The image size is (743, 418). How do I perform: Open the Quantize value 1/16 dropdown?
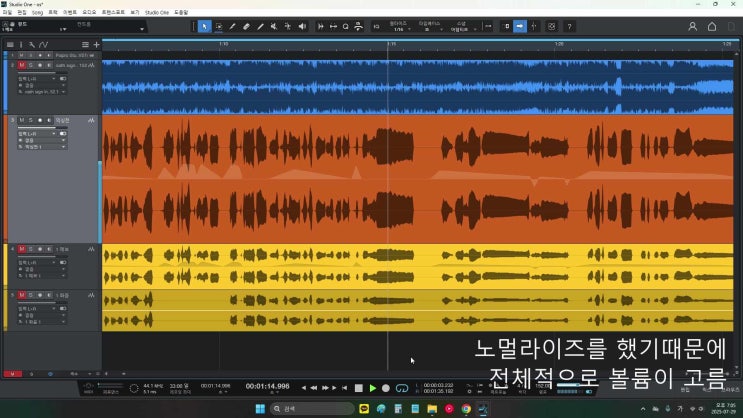(x=399, y=30)
